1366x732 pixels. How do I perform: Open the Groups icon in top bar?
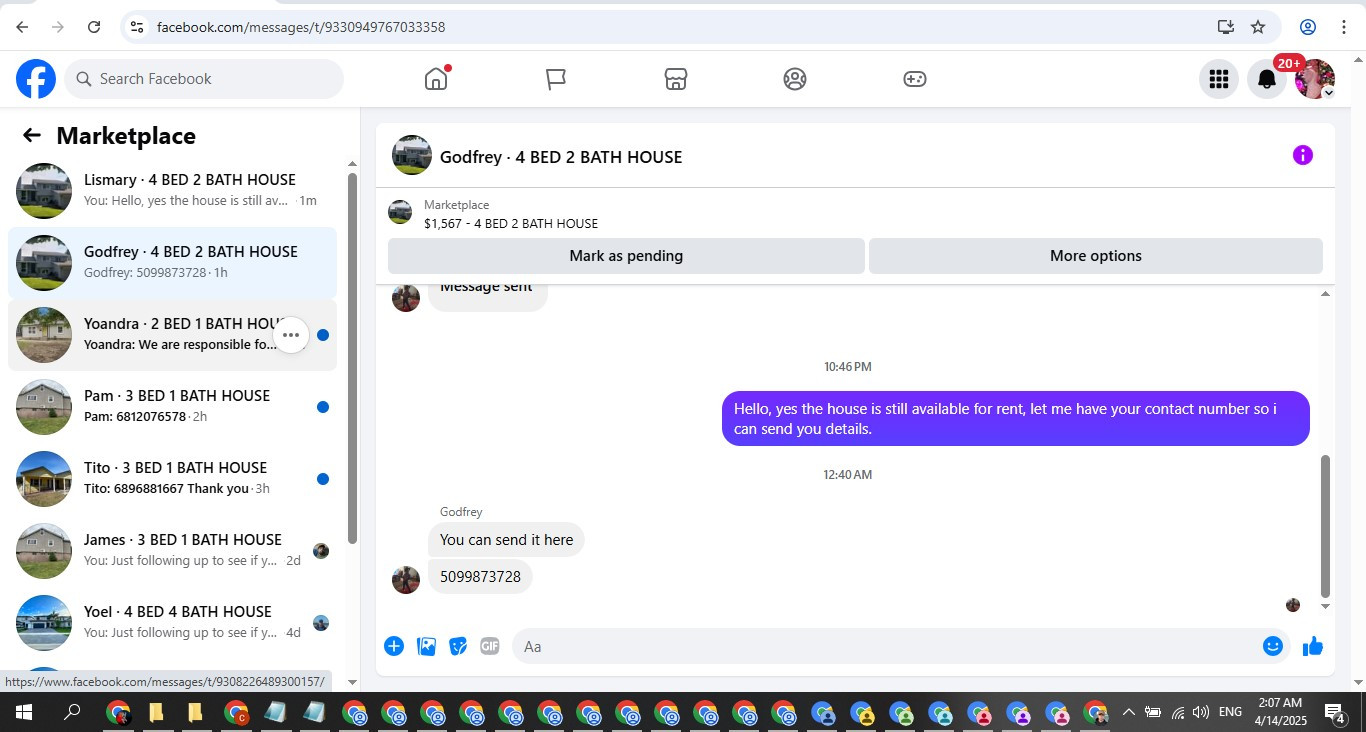click(795, 79)
